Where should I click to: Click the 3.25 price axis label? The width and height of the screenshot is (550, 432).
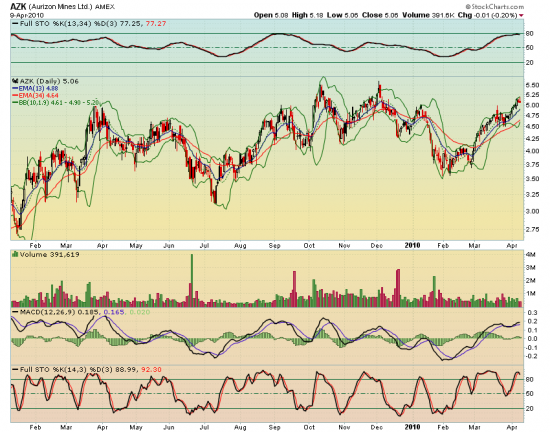(532, 194)
